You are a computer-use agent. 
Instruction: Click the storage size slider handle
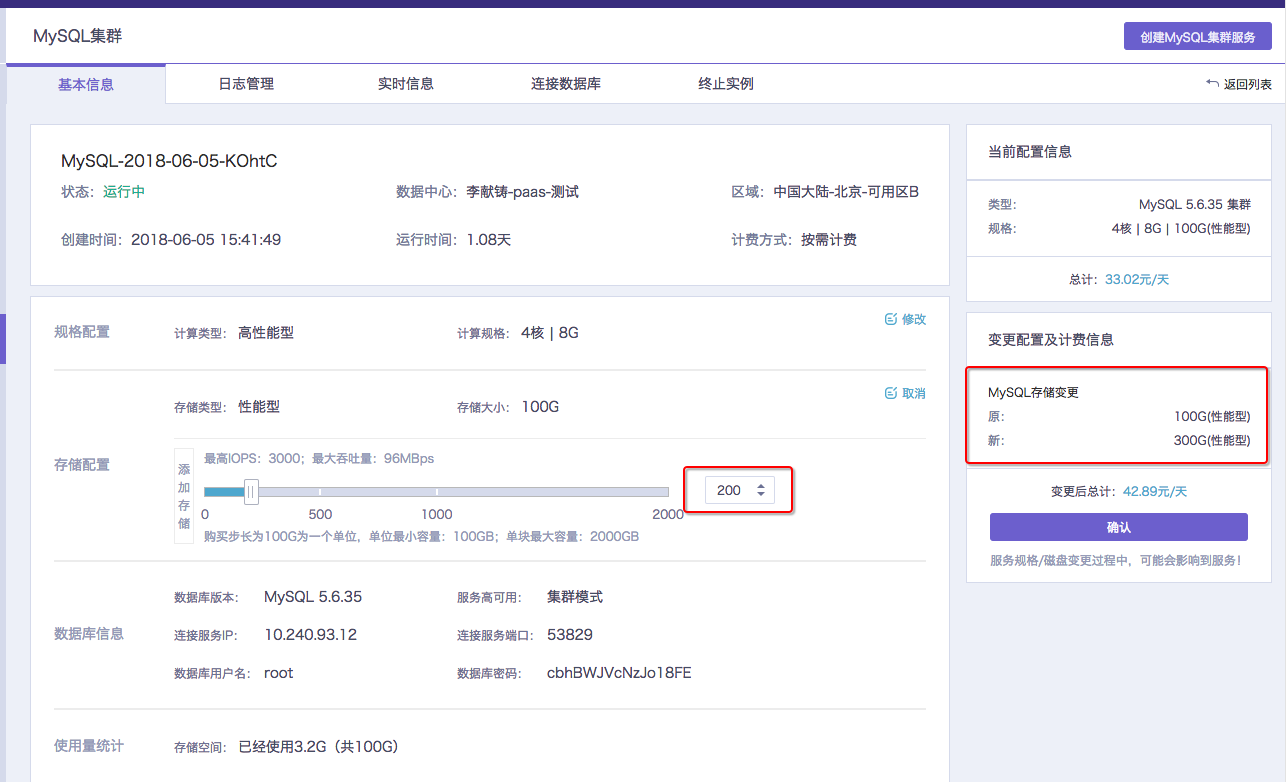click(x=252, y=491)
